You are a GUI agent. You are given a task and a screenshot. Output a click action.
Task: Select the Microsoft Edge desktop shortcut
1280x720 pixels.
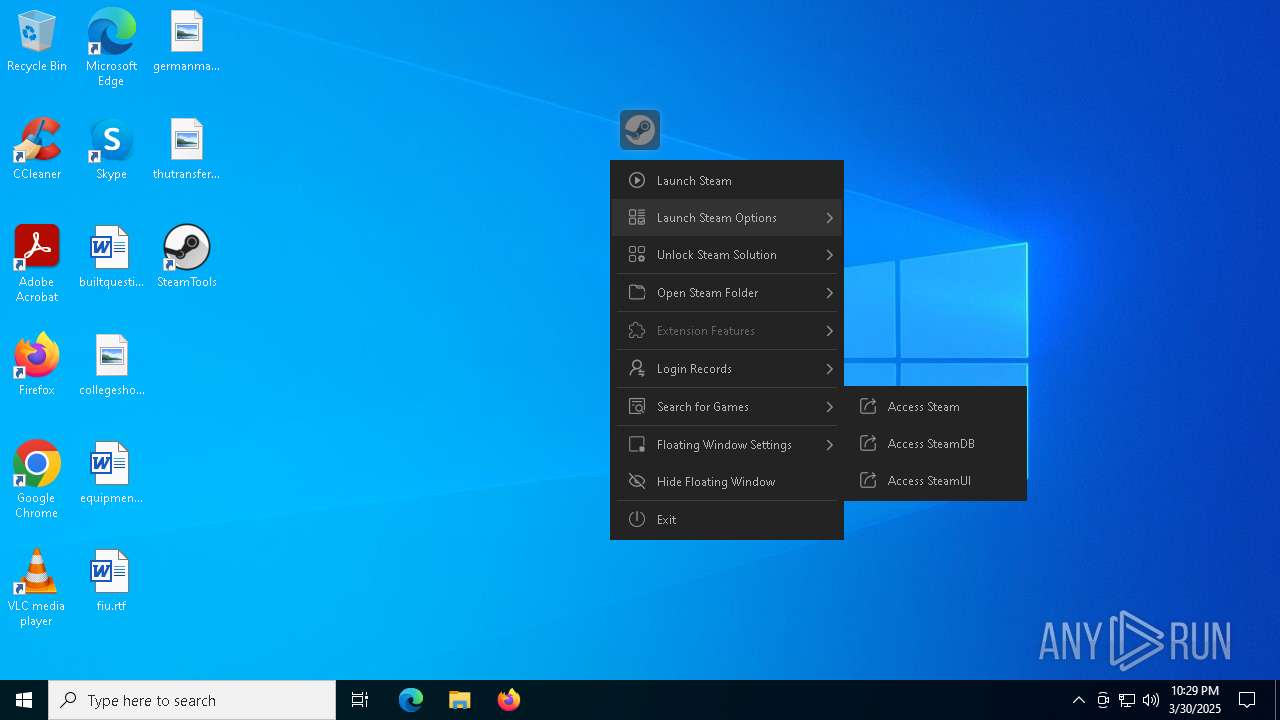[x=111, y=47]
